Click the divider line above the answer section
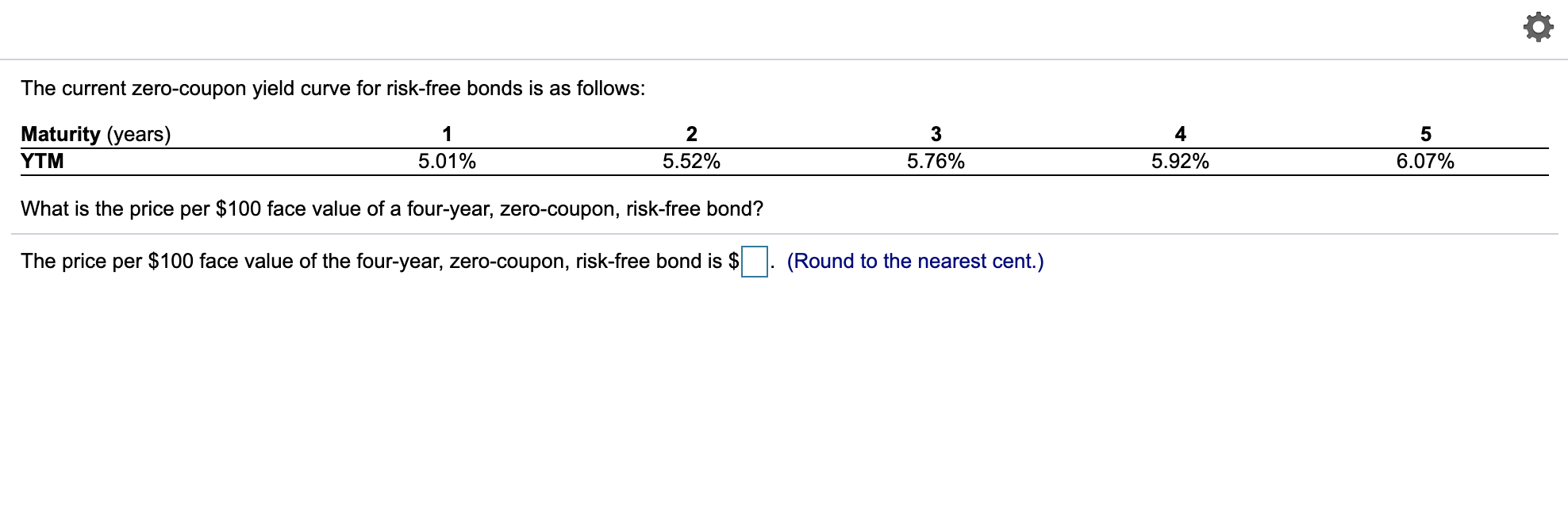 click(784, 232)
